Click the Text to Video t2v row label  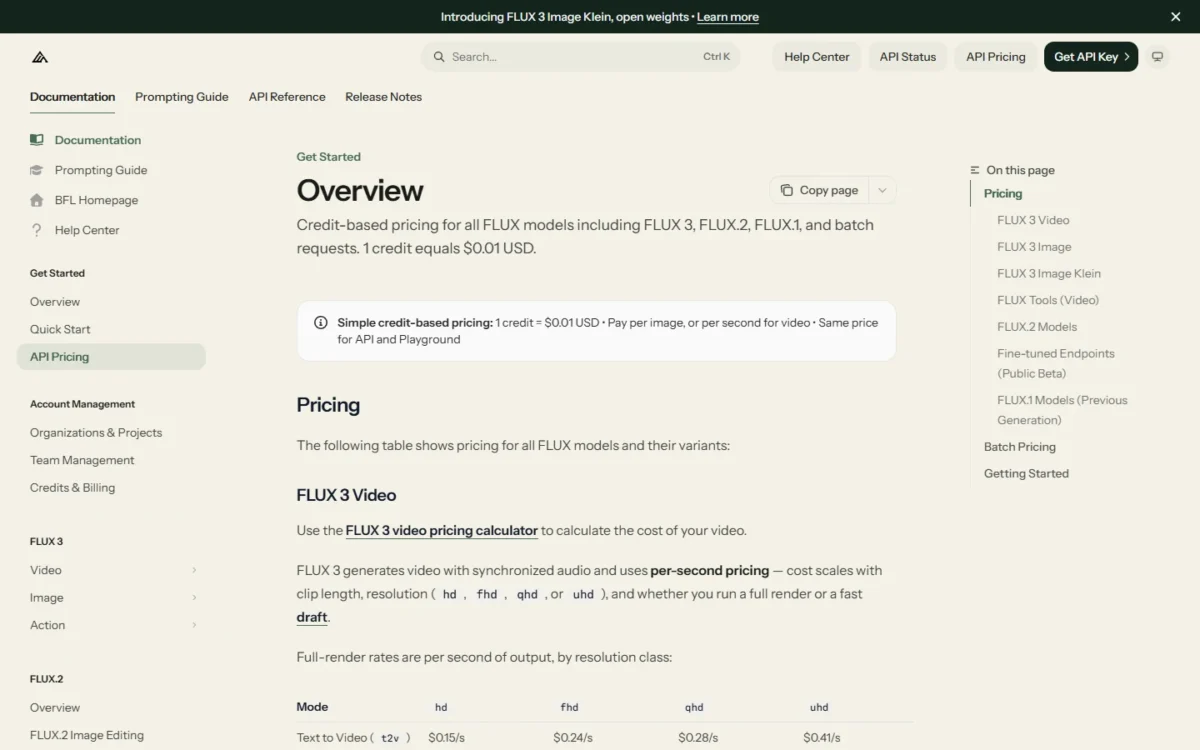pyautogui.click(x=353, y=738)
